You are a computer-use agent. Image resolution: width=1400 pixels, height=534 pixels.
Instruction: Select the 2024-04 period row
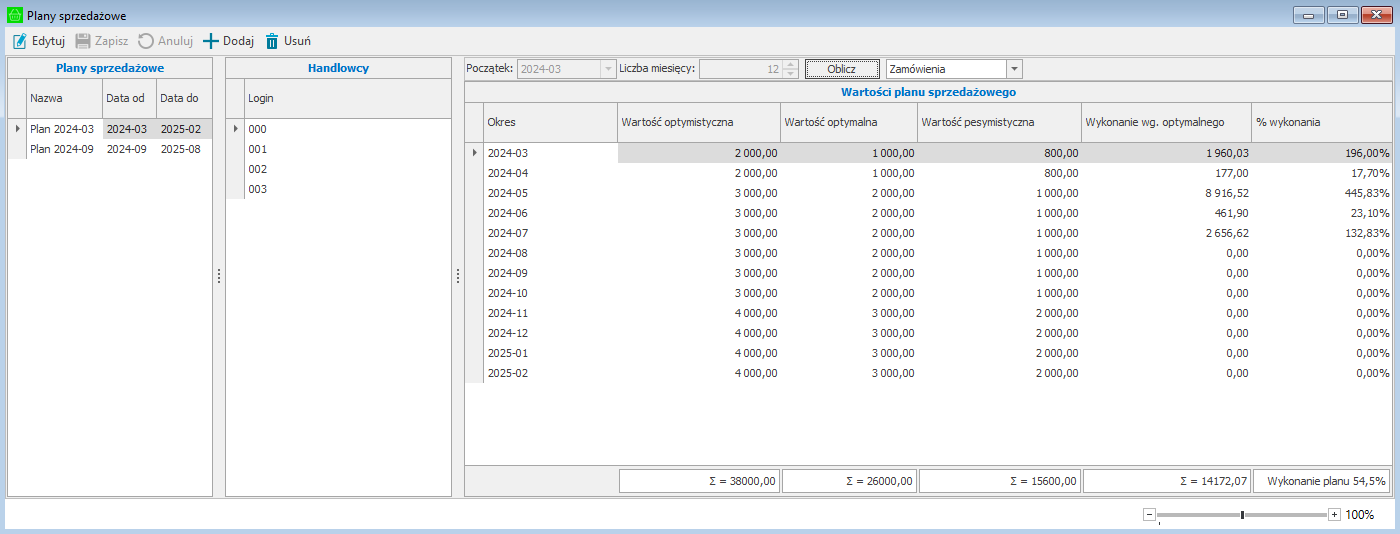click(929, 173)
